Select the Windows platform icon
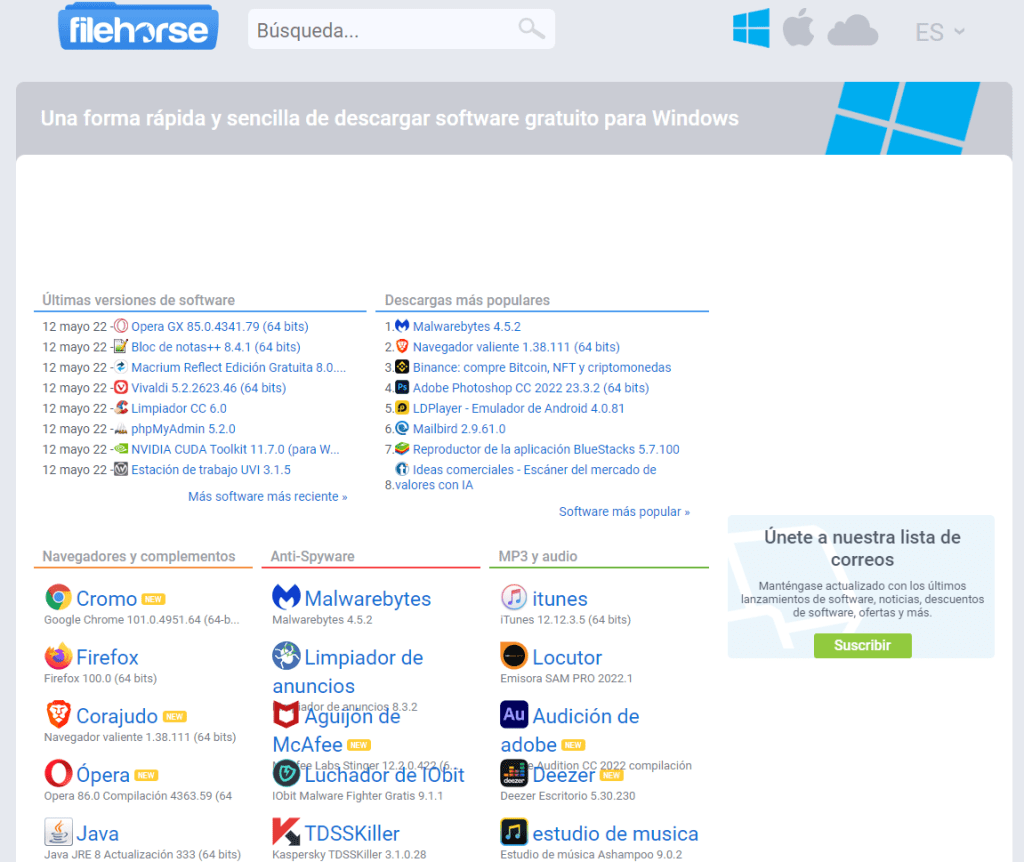The image size is (1024, 862). [751, 29]
